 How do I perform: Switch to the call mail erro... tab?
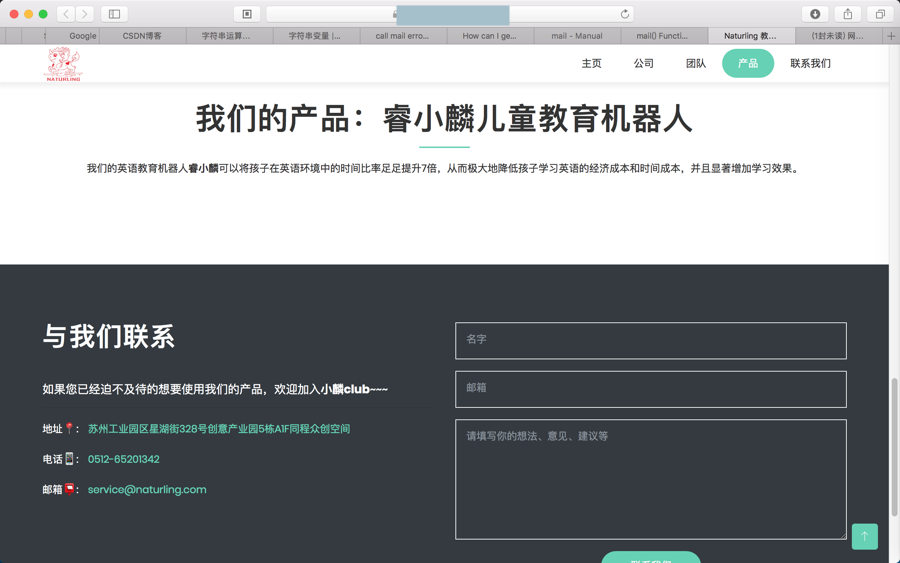[x=402, y=36]
